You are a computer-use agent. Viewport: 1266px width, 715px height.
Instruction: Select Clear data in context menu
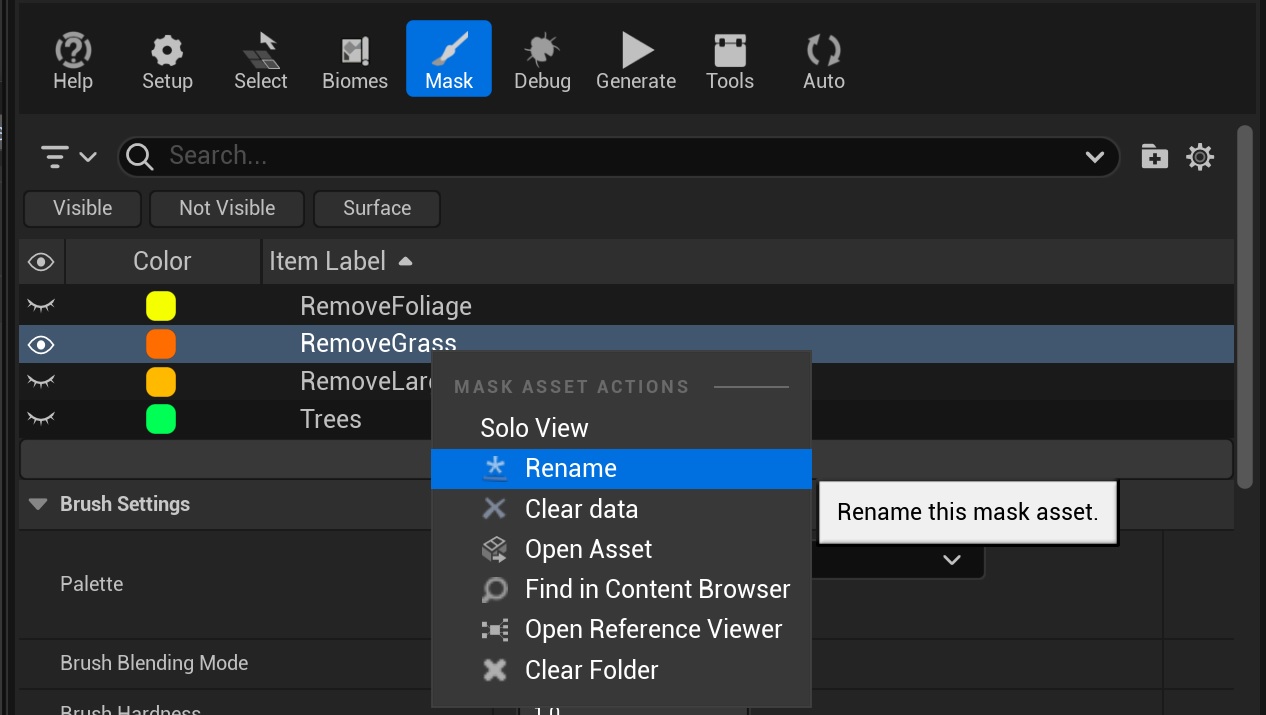tap(580, 509)
